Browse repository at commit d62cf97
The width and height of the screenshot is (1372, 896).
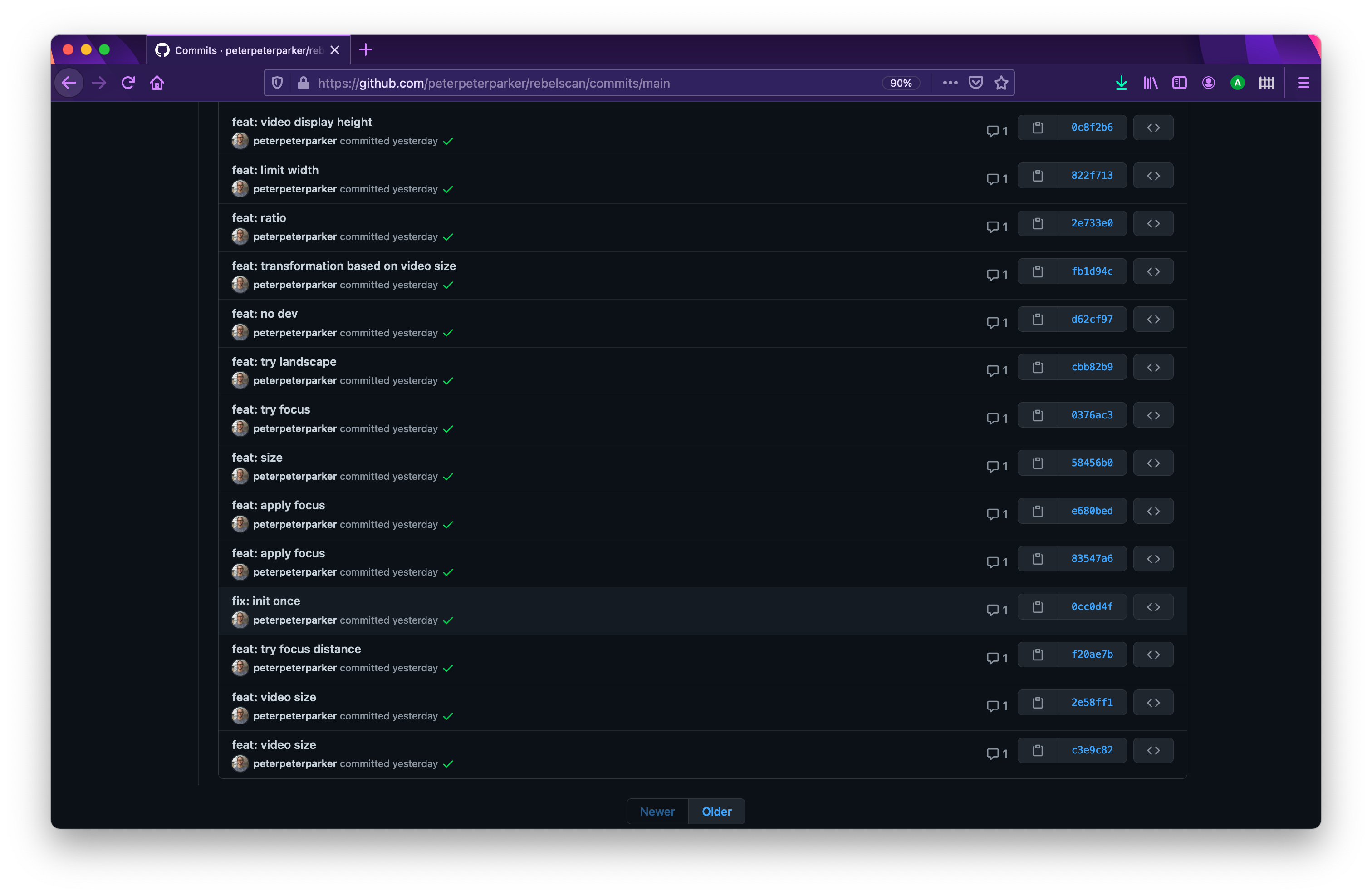(x=1153, y=320)
